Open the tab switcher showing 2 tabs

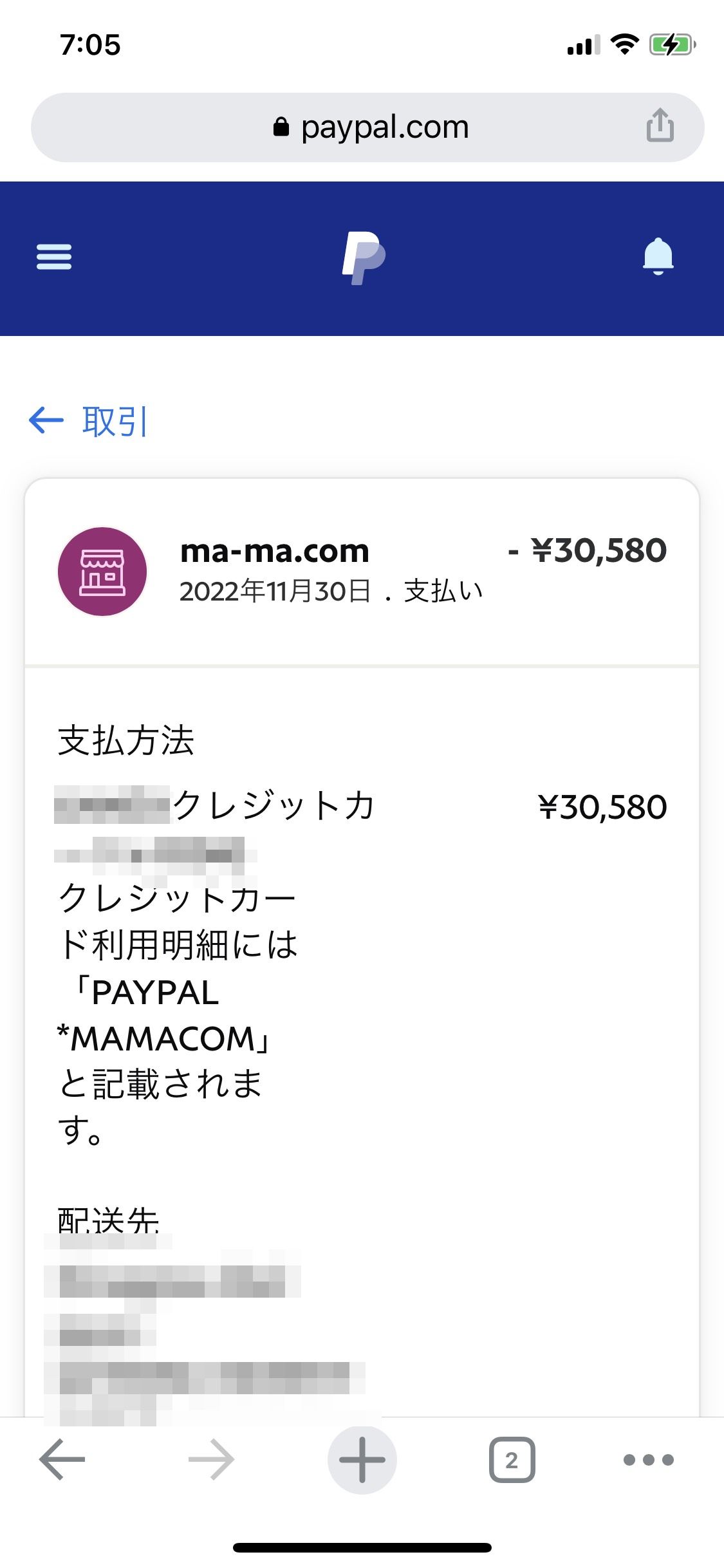512,1460
